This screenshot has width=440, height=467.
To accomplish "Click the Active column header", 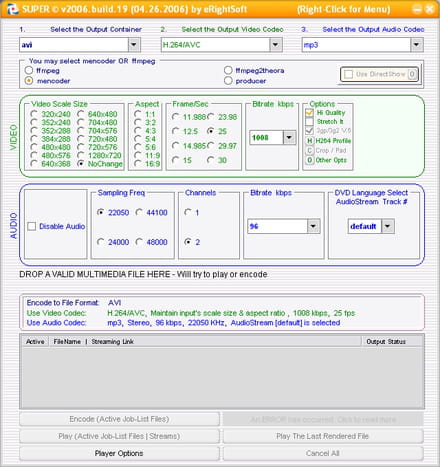I will (35, 342).
